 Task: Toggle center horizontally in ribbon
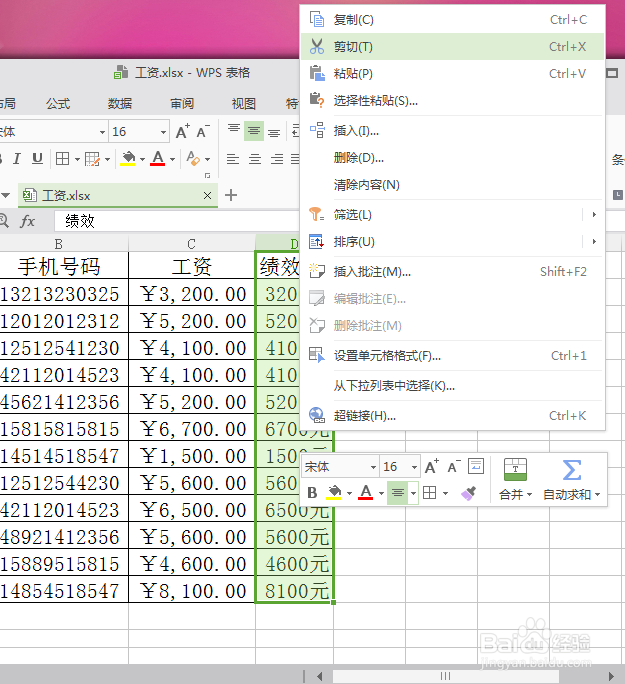coord(255,159)
